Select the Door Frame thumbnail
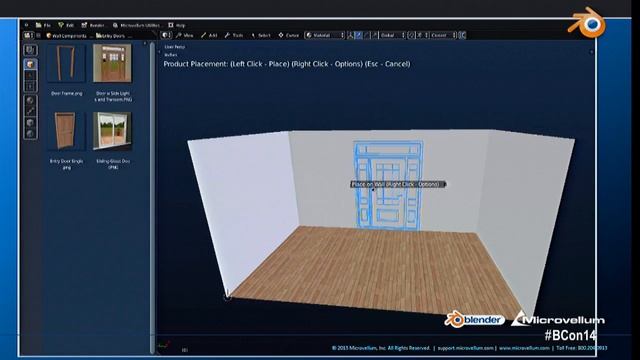640x360 pixels. [x=66, y=63]
